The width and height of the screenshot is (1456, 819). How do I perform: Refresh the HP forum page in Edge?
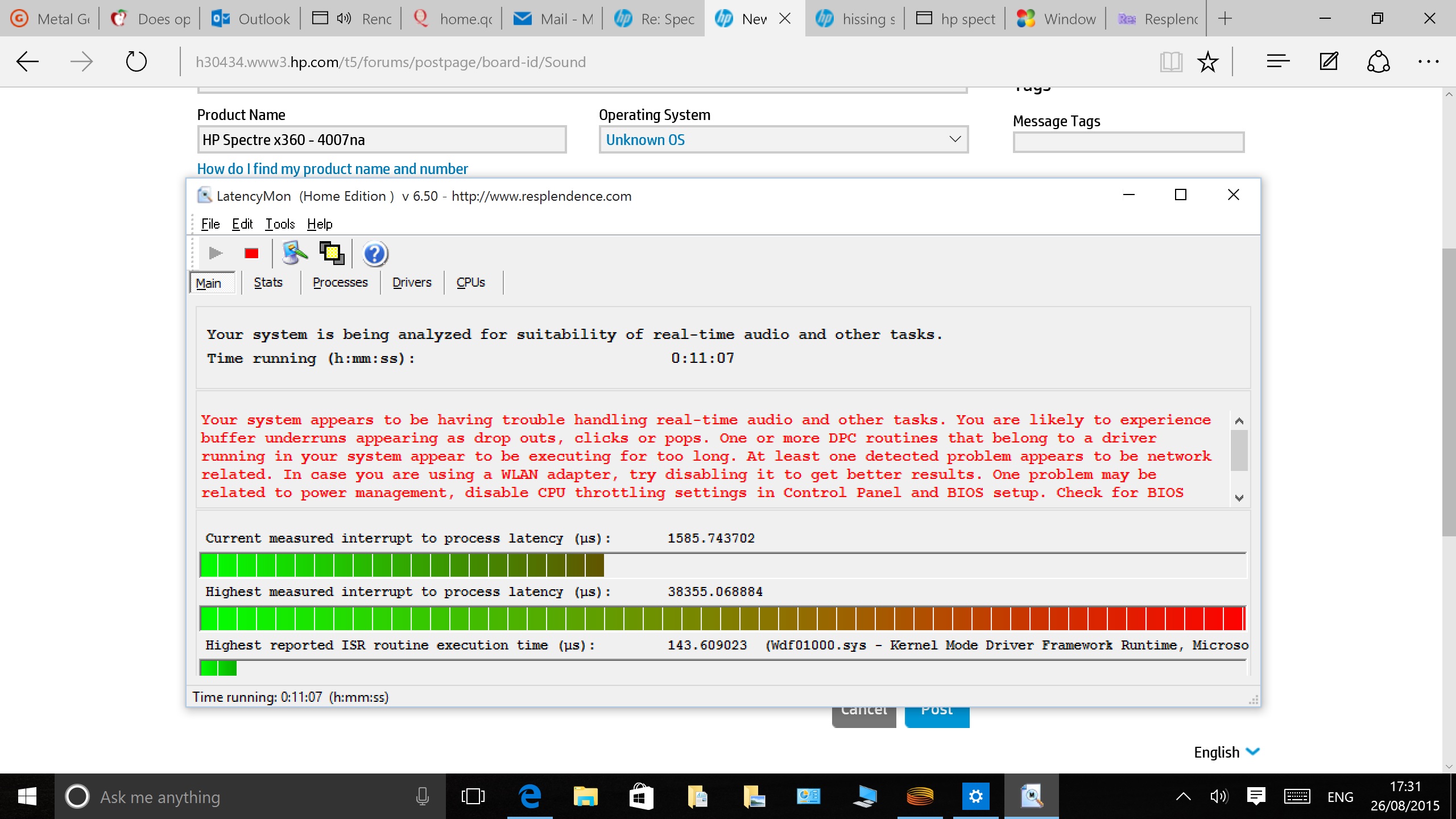135,61
